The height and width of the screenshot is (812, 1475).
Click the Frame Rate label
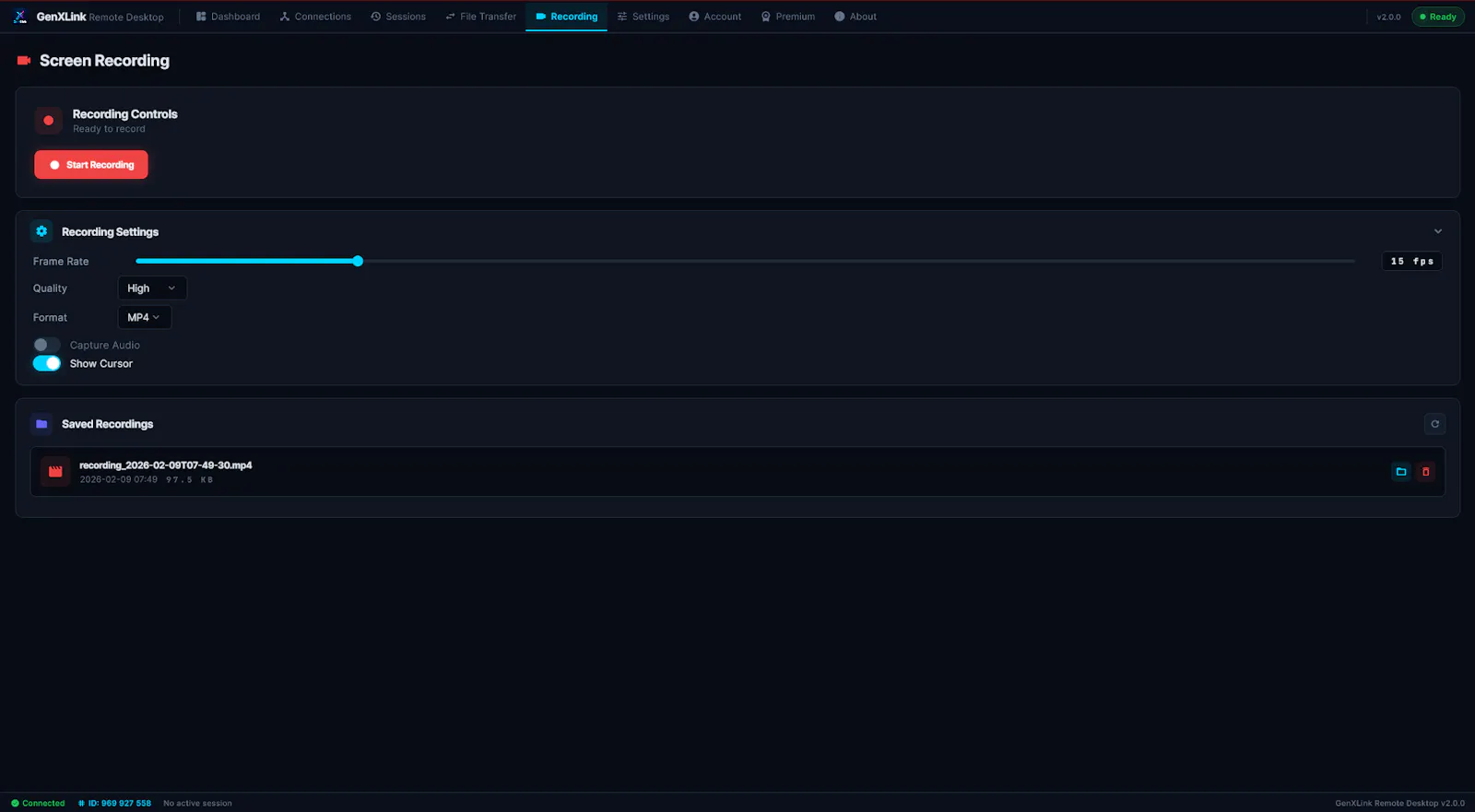[61, 262]
